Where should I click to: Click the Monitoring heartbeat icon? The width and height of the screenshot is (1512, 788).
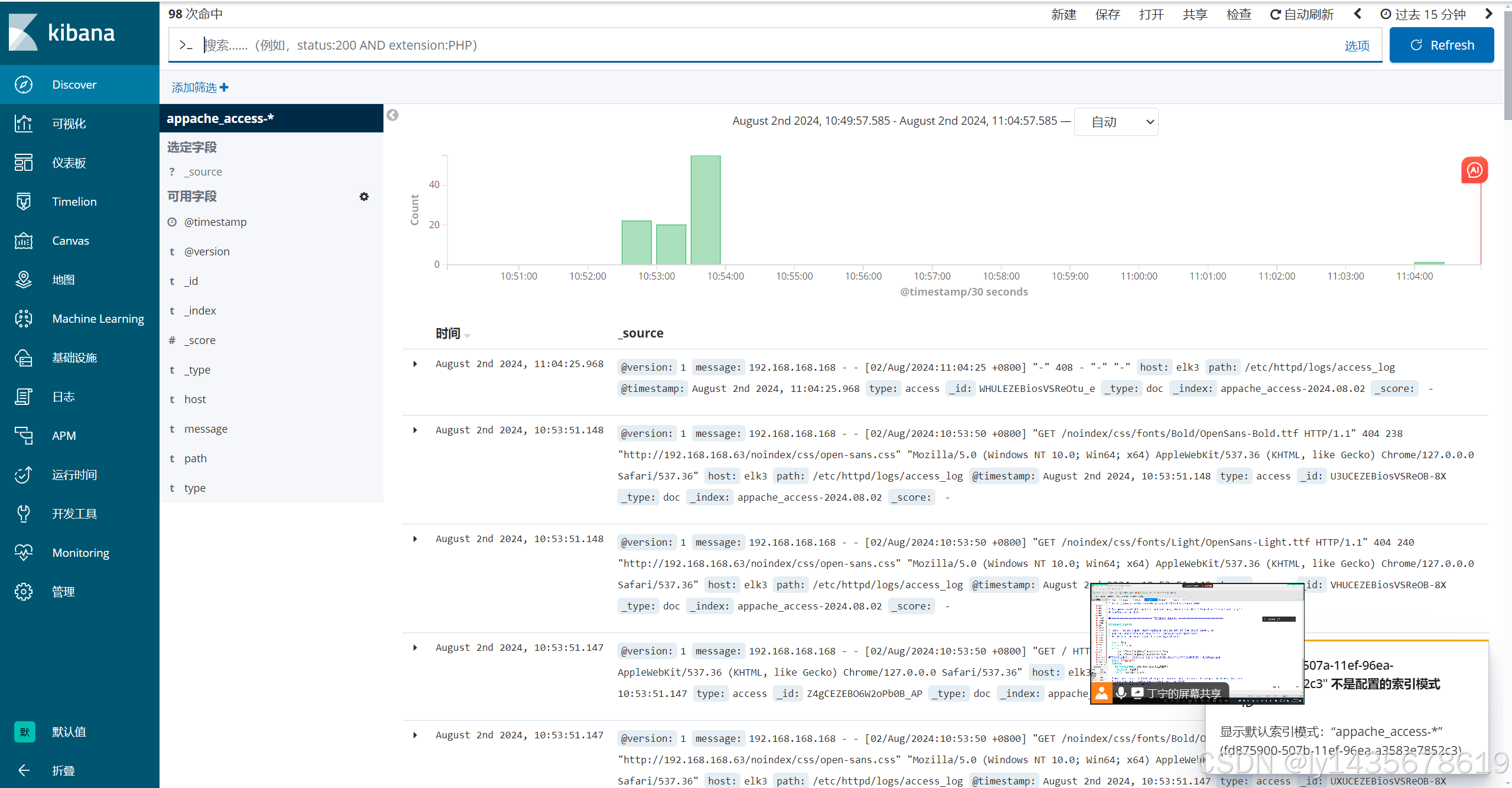click(x=24, y=553)
